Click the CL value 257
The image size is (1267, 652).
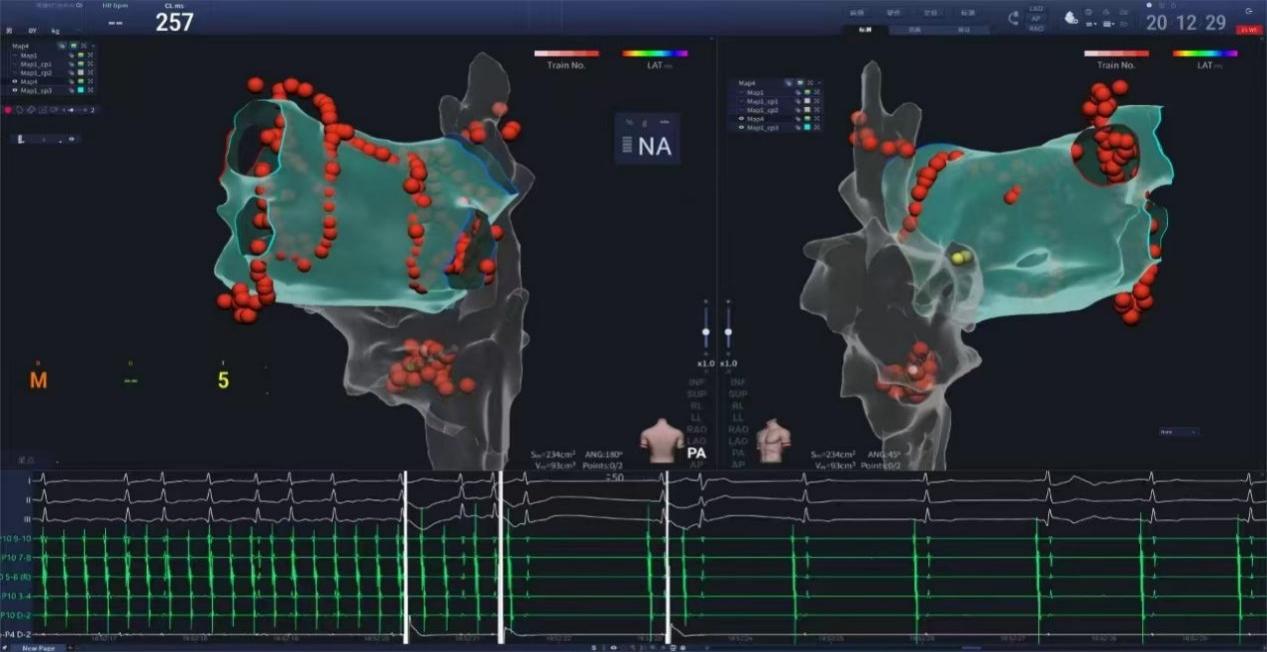174,22
